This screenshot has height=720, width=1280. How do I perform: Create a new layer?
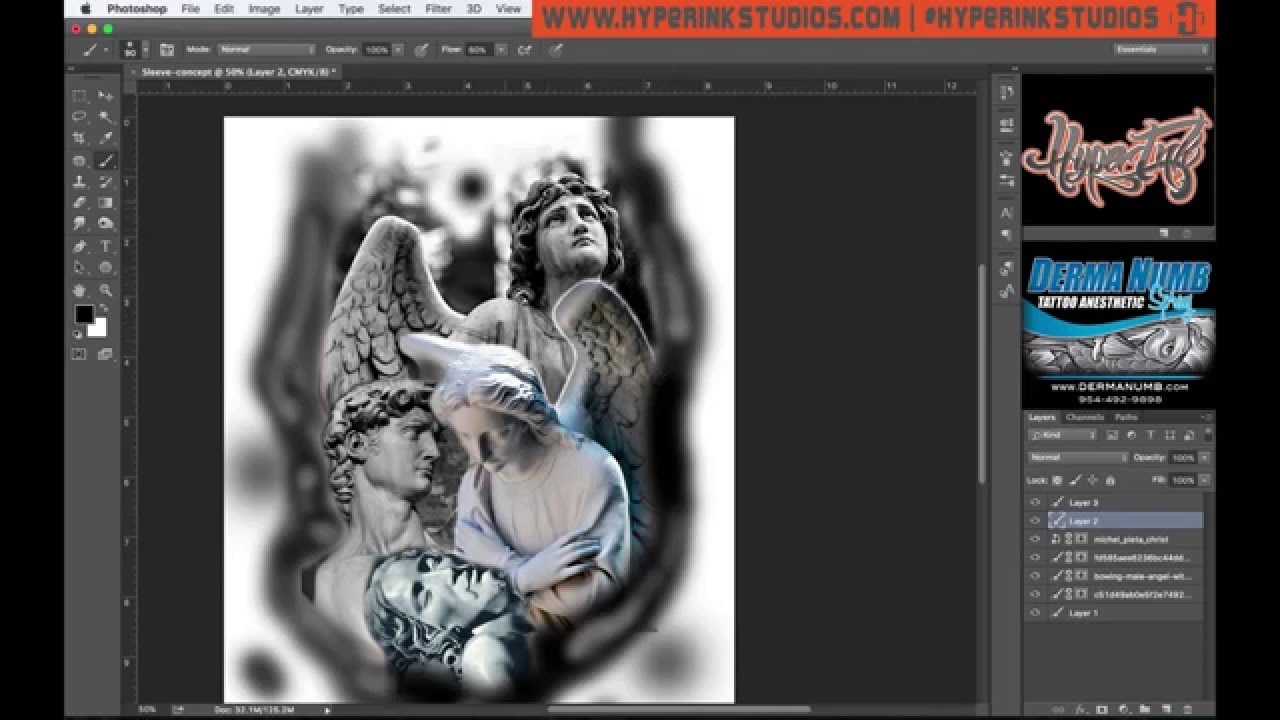coord(1166,709)
